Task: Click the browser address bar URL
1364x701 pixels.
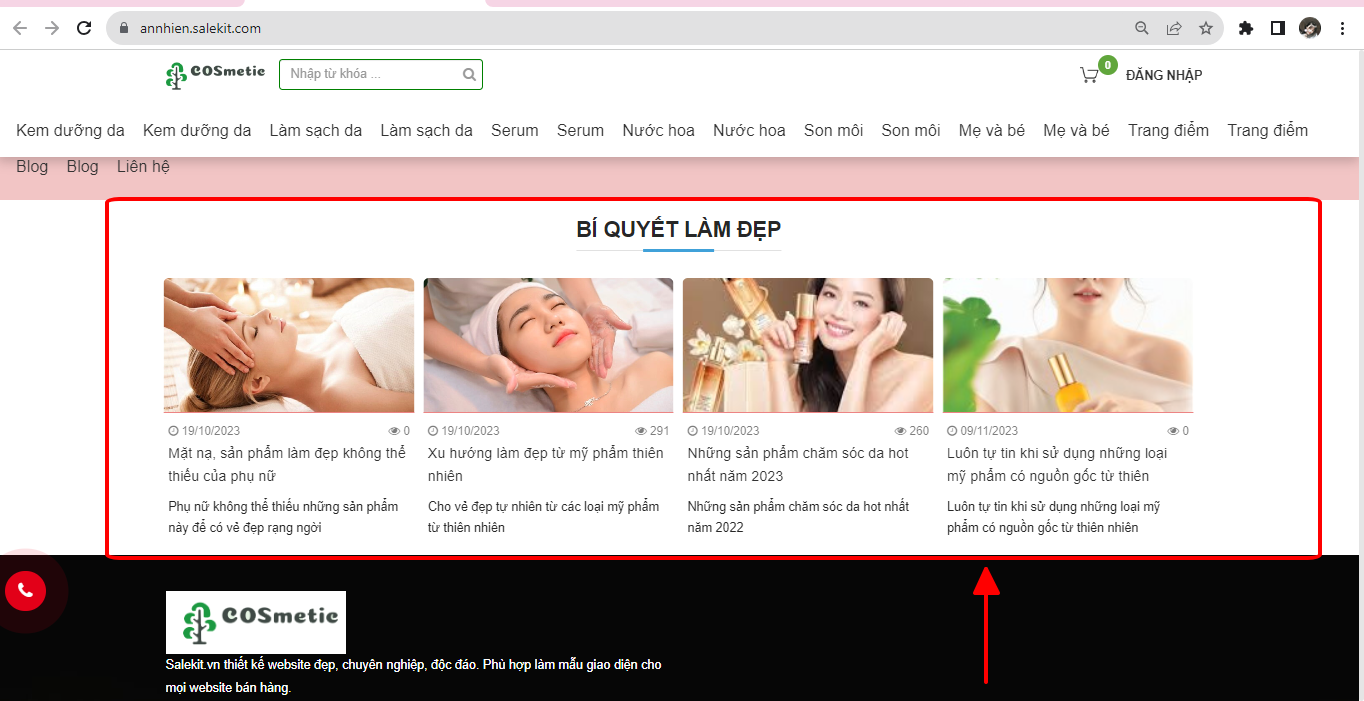Action: click(200, 28)
